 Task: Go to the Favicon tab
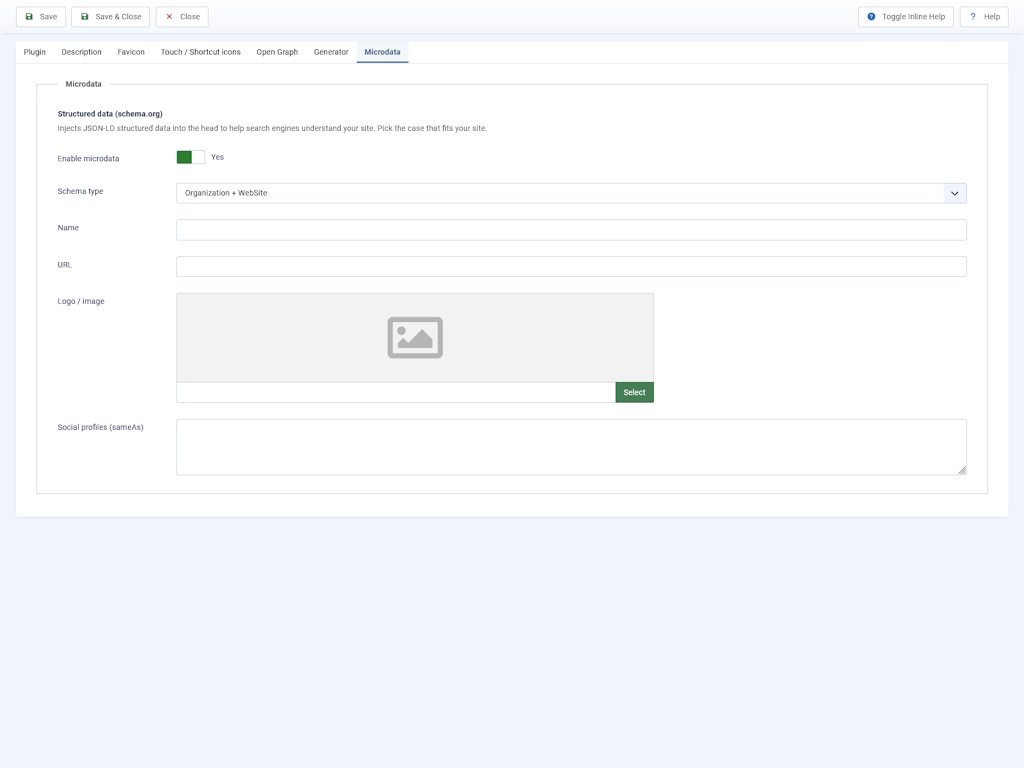point(131,52)
